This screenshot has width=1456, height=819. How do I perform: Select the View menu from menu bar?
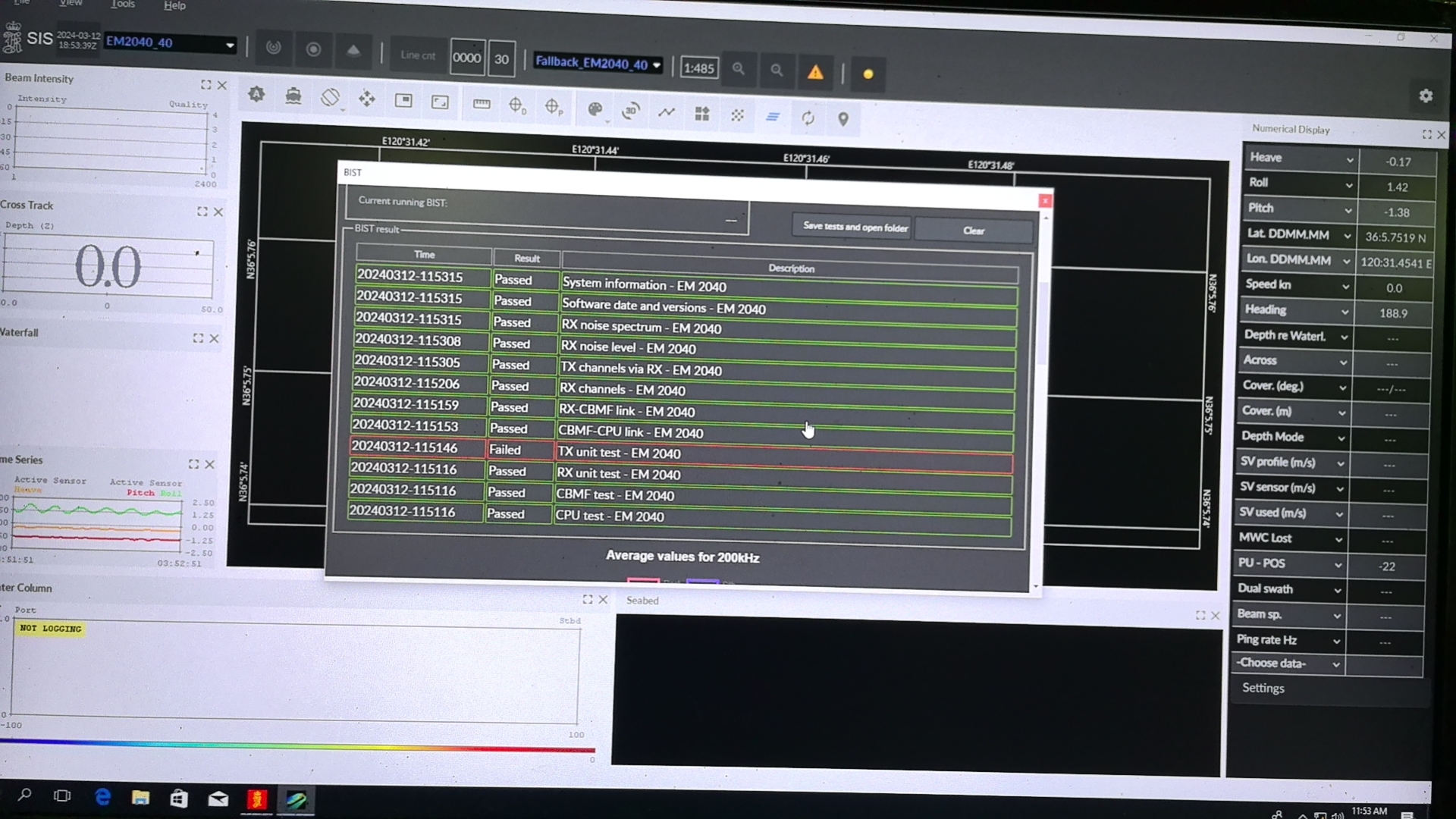pos(70,5)
